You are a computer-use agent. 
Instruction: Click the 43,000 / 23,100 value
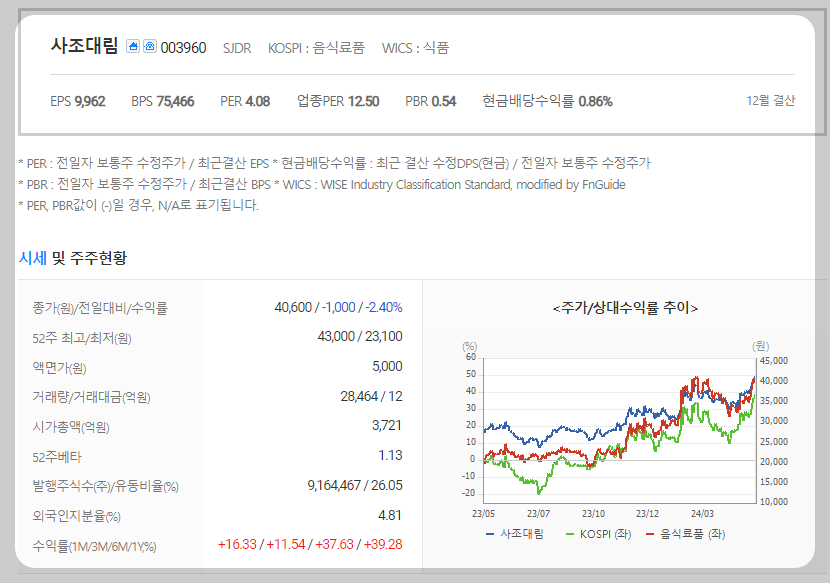pos(360,336)
